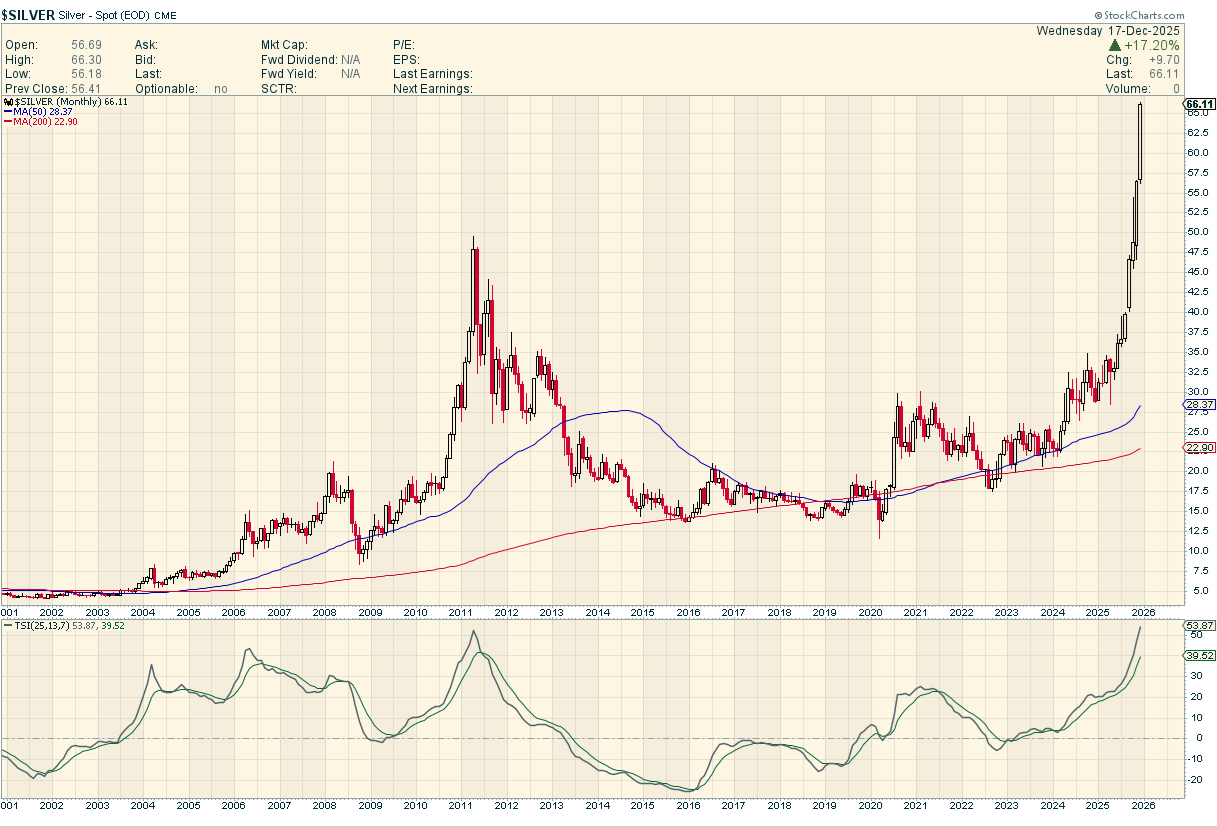This screenshot has height=827, width=1217.
Task: Click the candlestick icon beside $SILVER (Monthly) legend
Action: 7,102
